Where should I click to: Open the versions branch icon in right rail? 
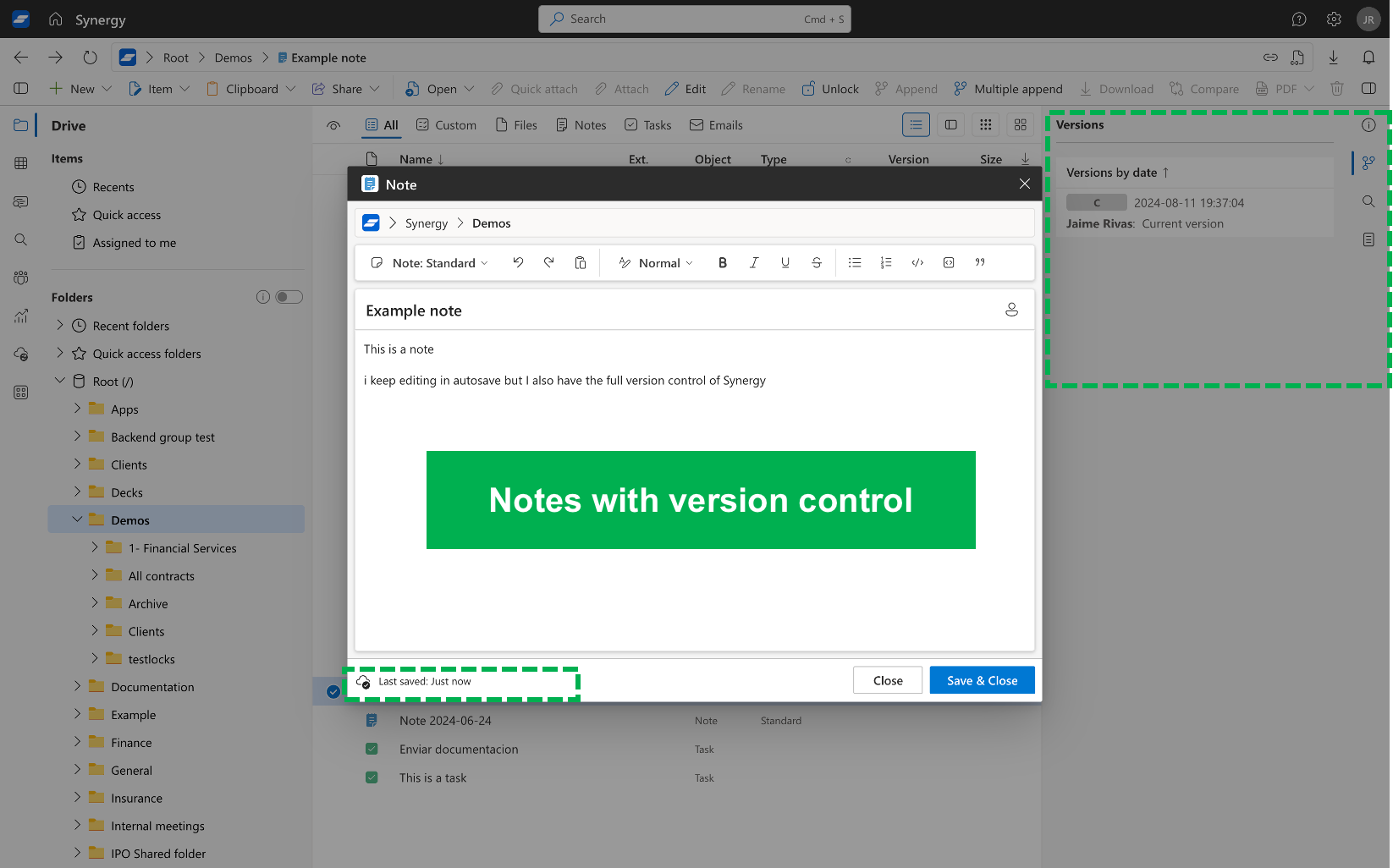coord(1368,162)
